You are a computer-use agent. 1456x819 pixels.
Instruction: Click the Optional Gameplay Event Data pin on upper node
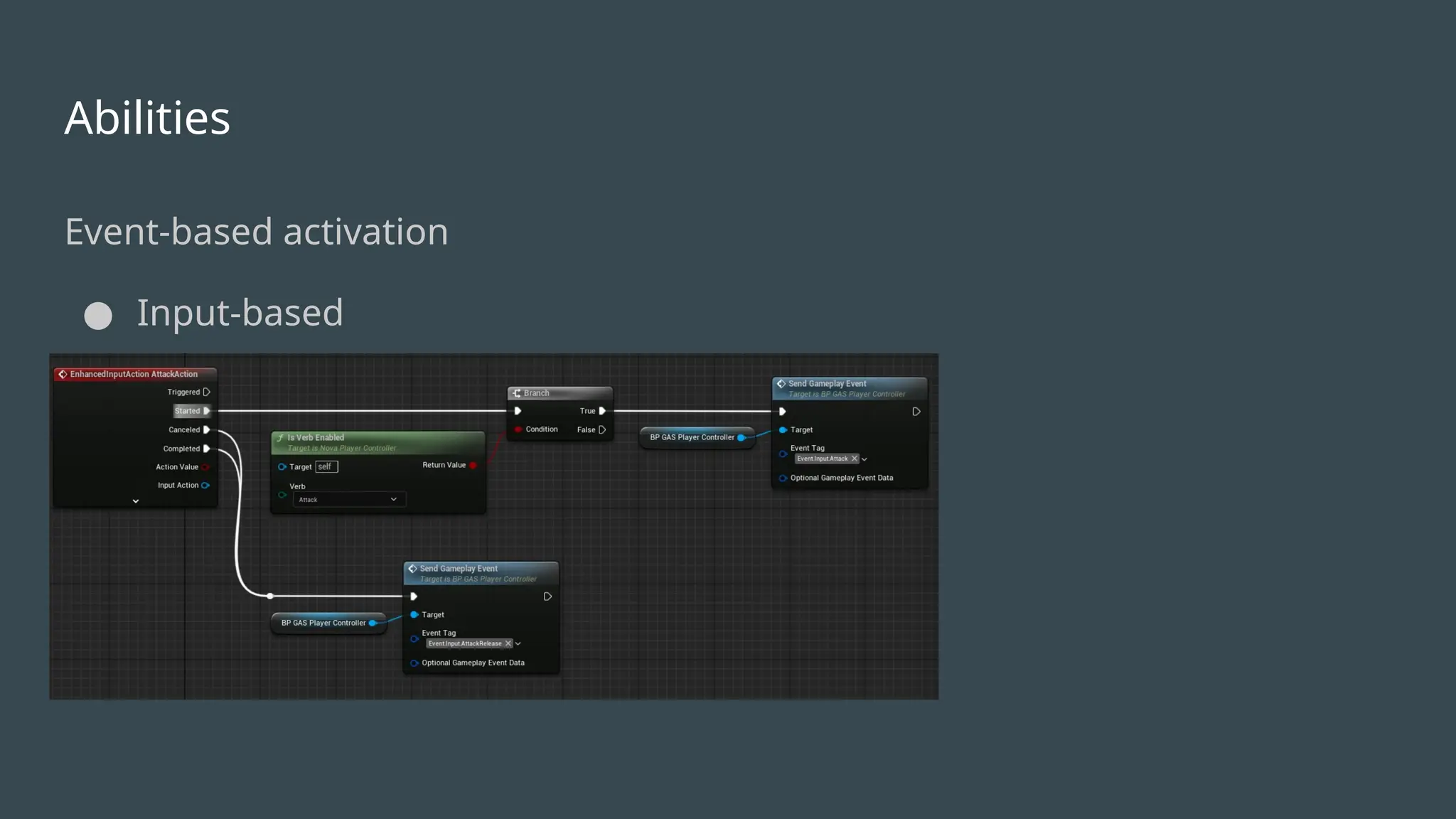(x=783, y=478)
